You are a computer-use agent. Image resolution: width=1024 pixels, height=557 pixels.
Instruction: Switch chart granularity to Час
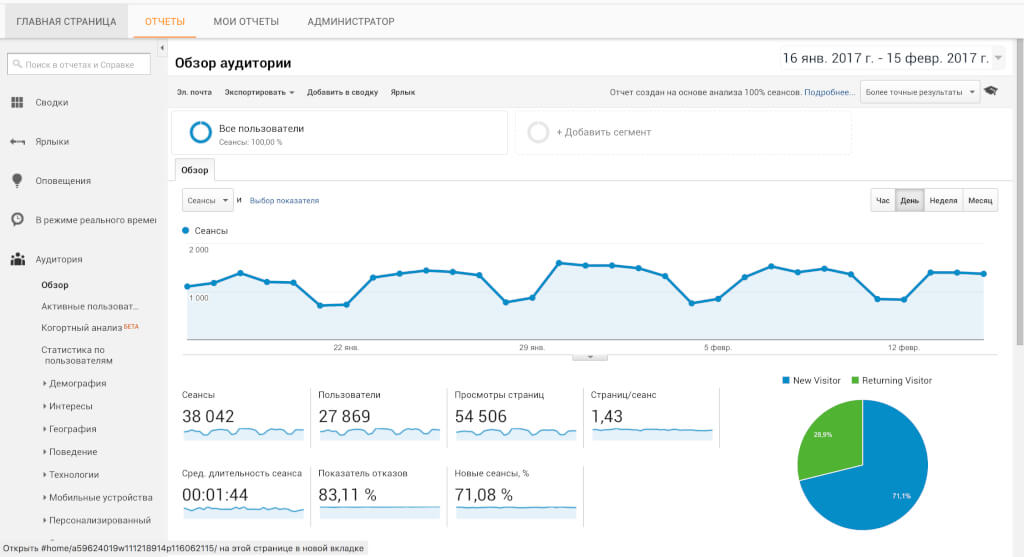tap(882, 200)
